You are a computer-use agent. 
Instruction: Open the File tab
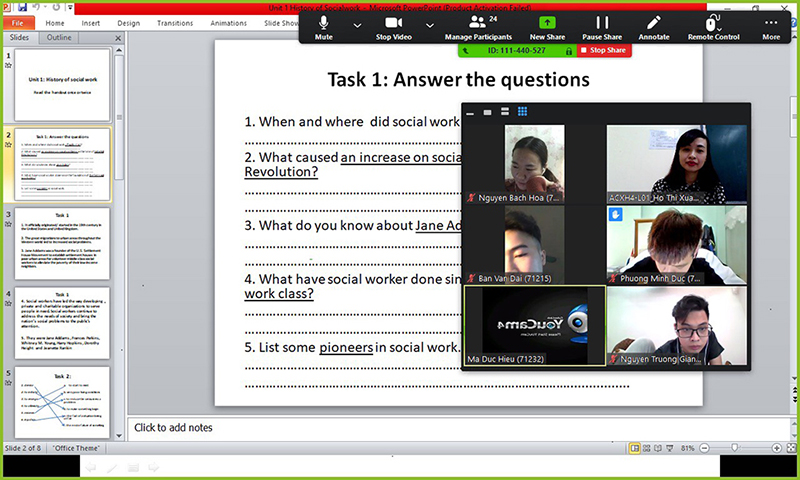click(17, 22)
